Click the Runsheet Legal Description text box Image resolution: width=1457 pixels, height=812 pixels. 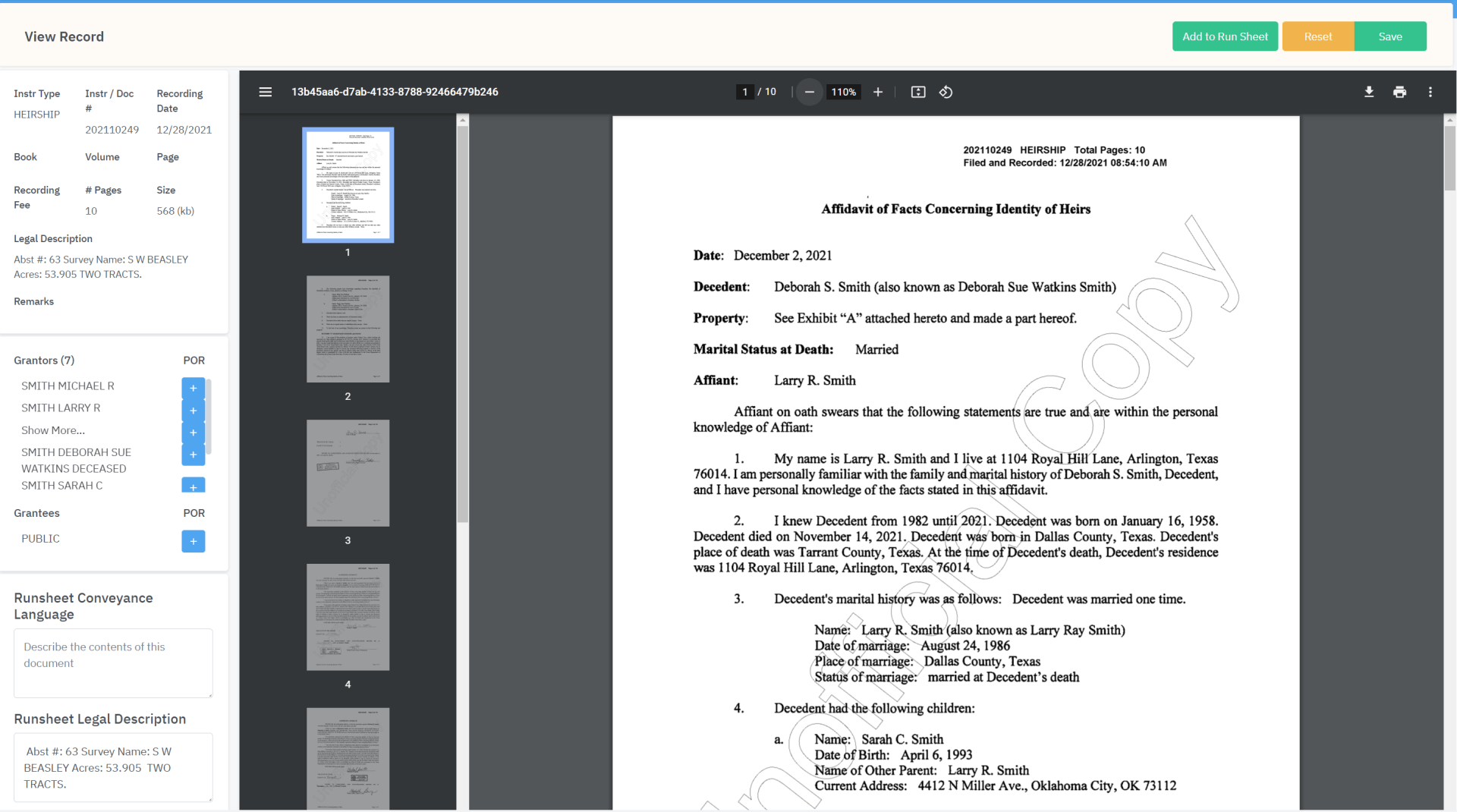click(x=113, y=767)
